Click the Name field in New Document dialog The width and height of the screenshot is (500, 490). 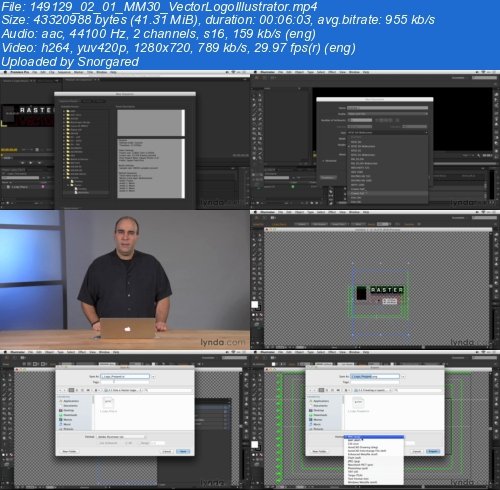click(388, 108)
